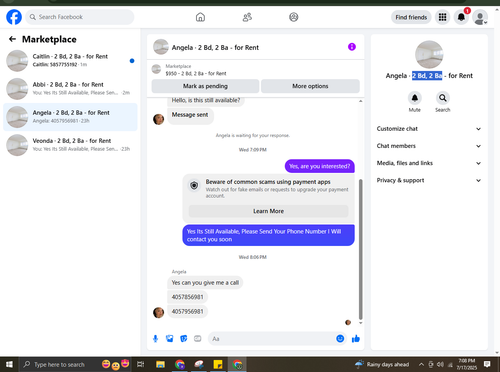This screenshot has width=500, height=372.
Task: Send a thumbs-up like
Action: (x=356, y=339)
